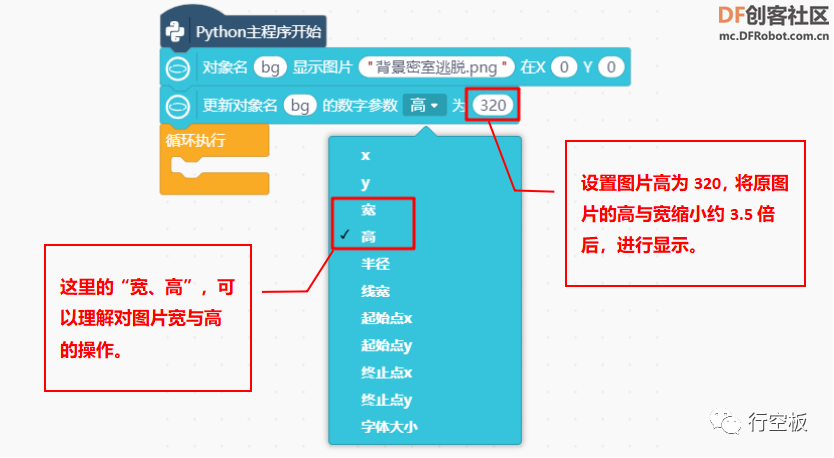This screenshot has width=834, height=458.
Task: Click the screen icon on 更新对象名 block
Action: (x=178, y=106)
